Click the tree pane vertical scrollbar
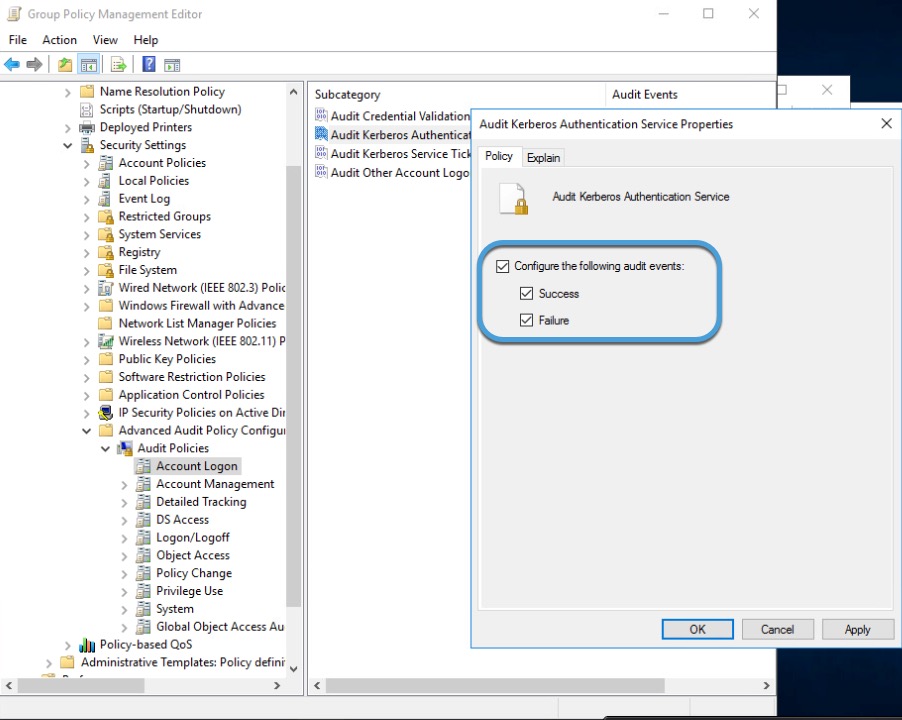Screen dimensions: 902x720 coord(293,400)
